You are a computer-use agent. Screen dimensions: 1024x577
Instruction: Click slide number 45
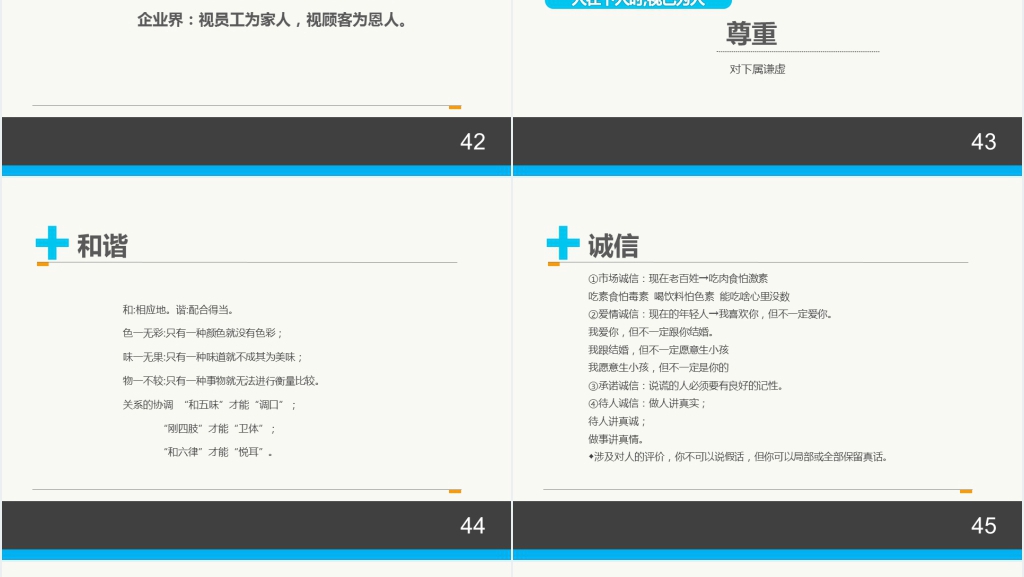pyautogui.click(x=983, y=526)
